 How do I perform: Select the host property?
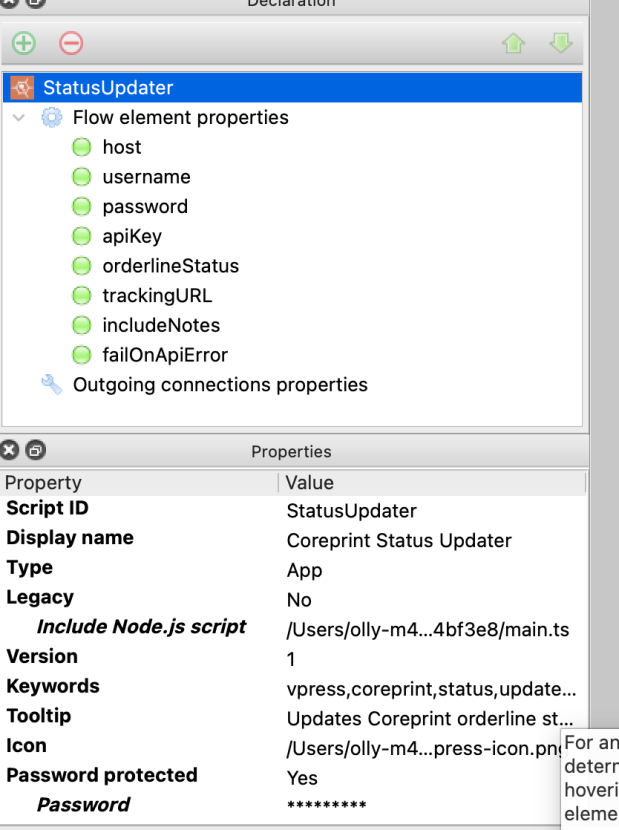click(x=121, y=148)
